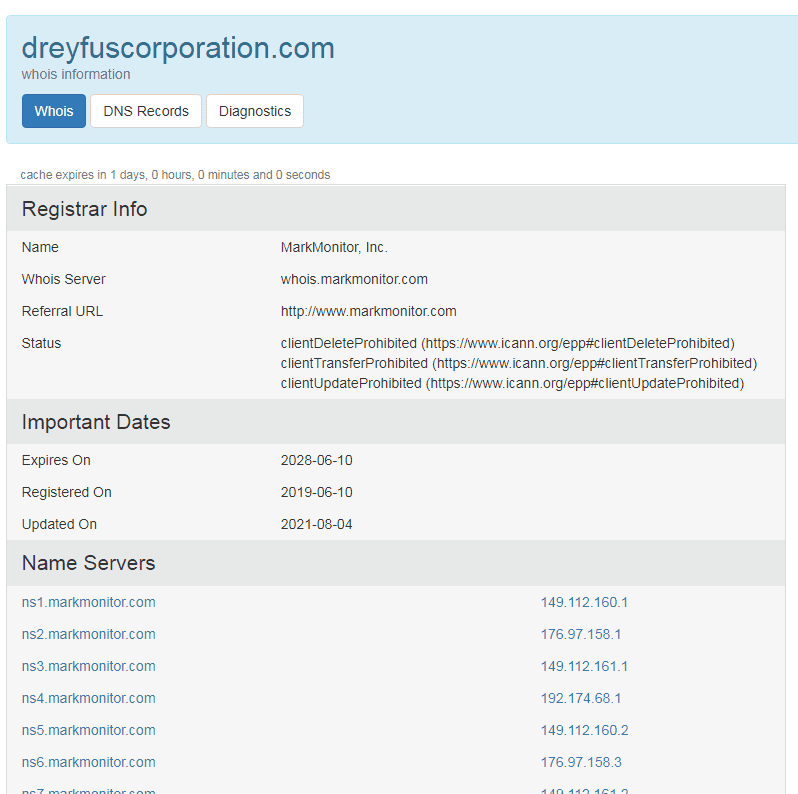Viewport: 798px width, 794px height.
Task: Select the ns5.markmonitor.com link
Action: pyautogui.click(x=89, y=730)
